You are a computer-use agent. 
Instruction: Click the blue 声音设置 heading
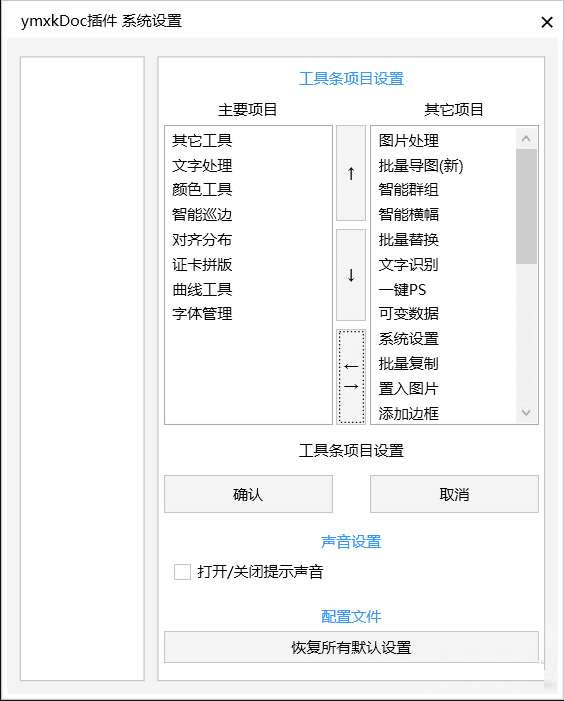click(x=351, y=542)
